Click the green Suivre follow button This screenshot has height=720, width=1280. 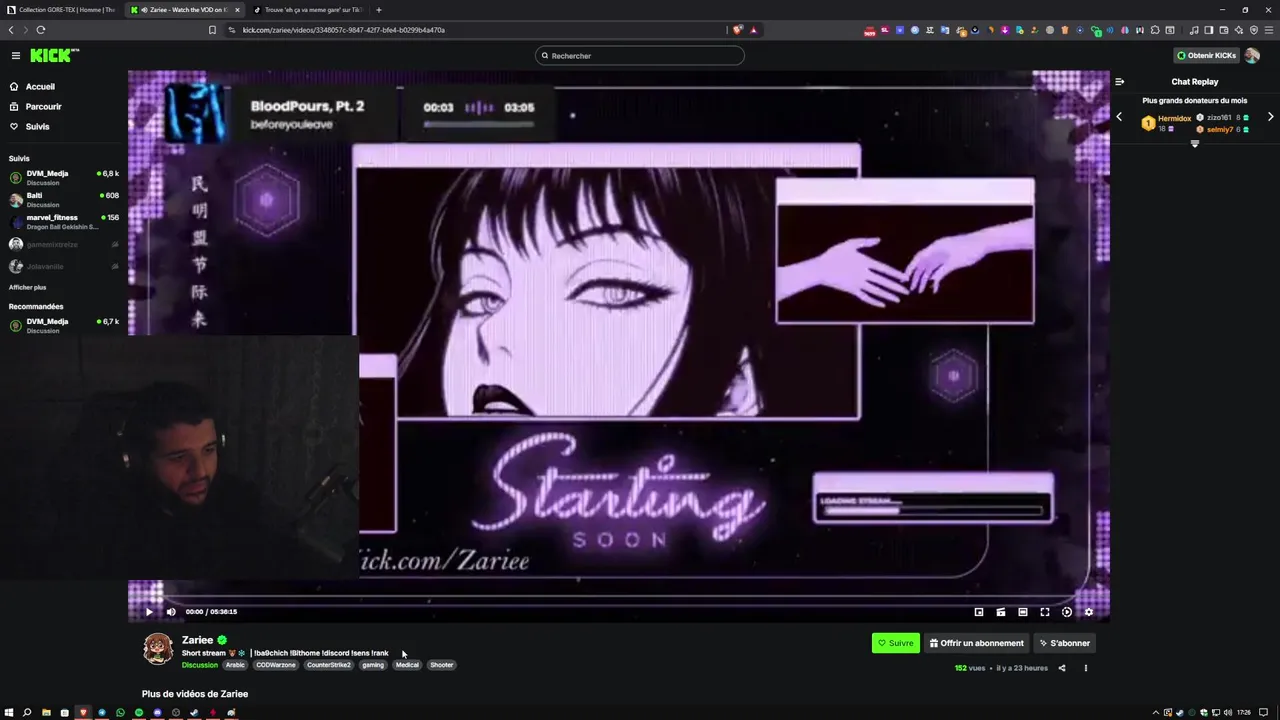click(x=895, y=643)
